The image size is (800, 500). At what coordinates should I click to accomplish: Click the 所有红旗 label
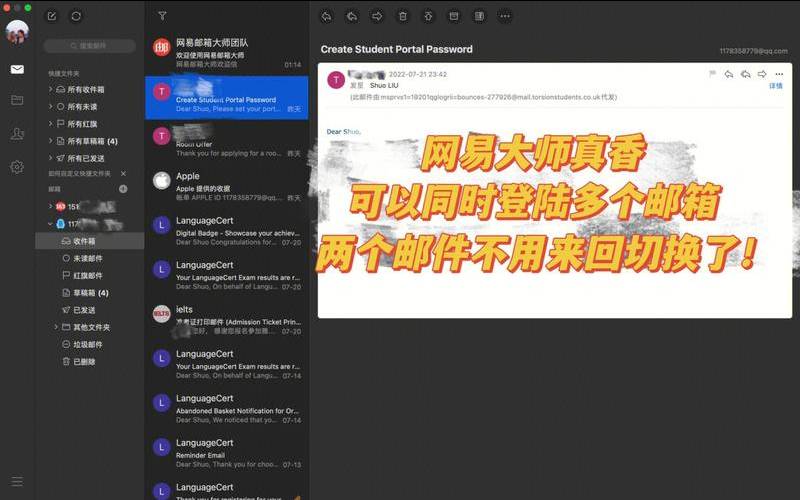(82, 123)
